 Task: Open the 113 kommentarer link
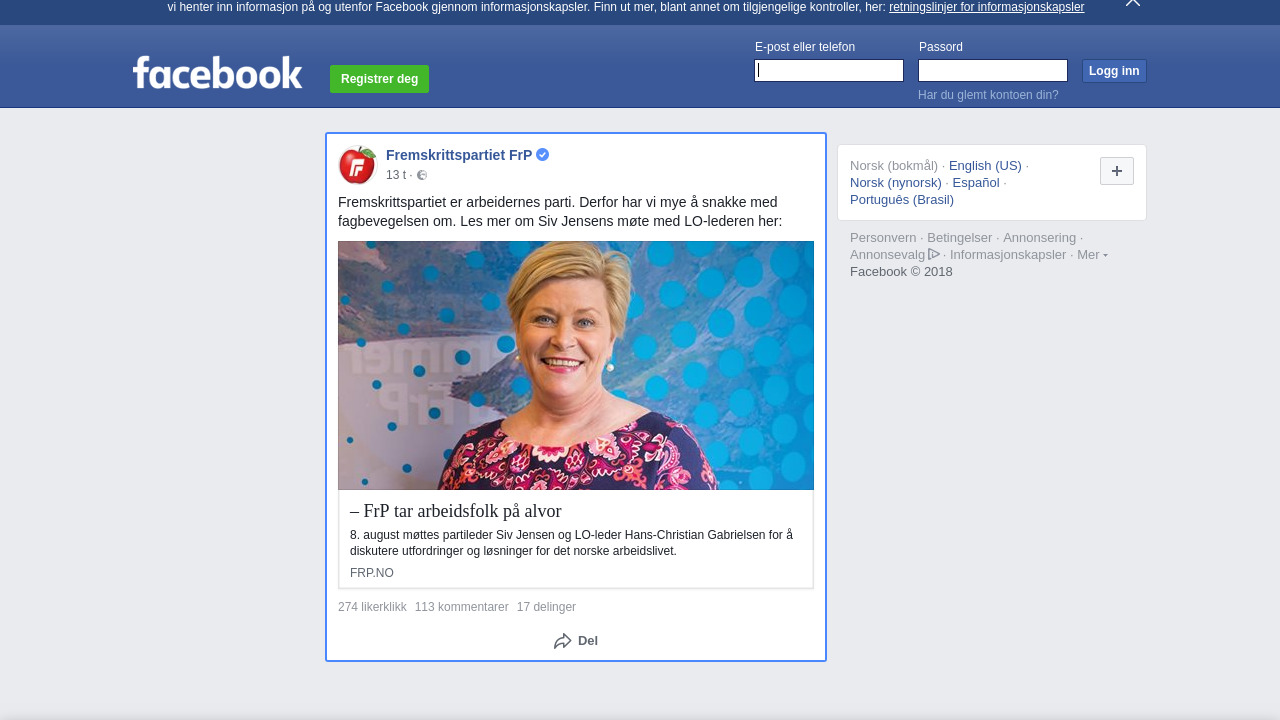pos(461,607)
